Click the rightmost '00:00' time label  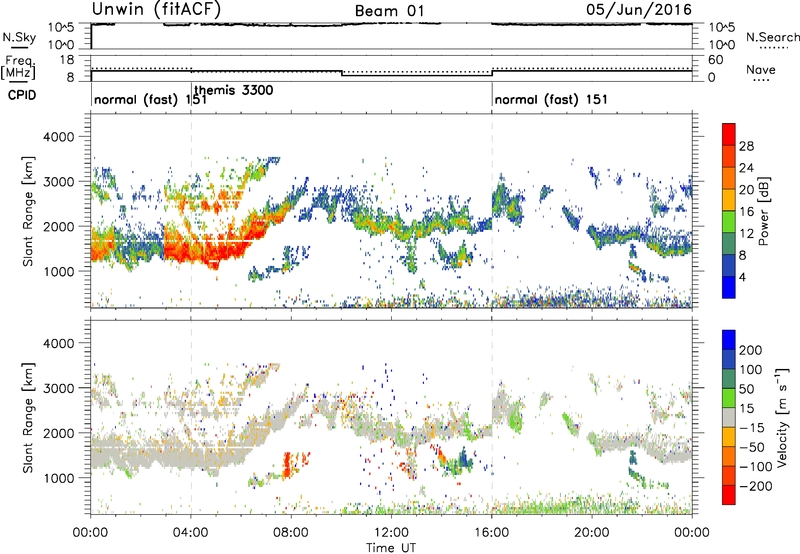tap(692, 533)
